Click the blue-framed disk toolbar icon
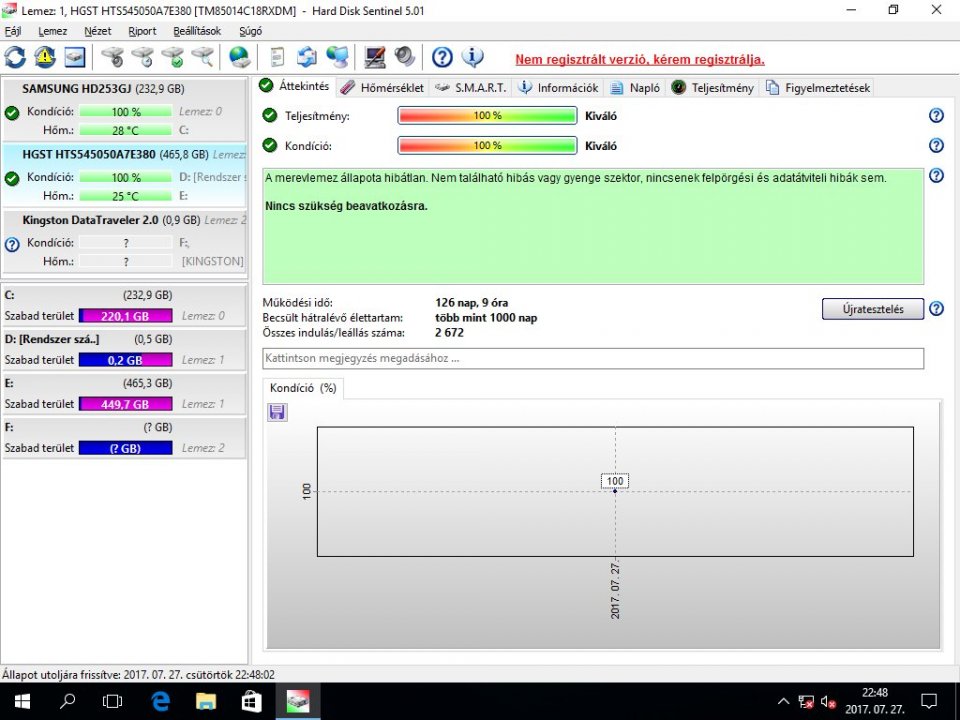 point(75,58)
